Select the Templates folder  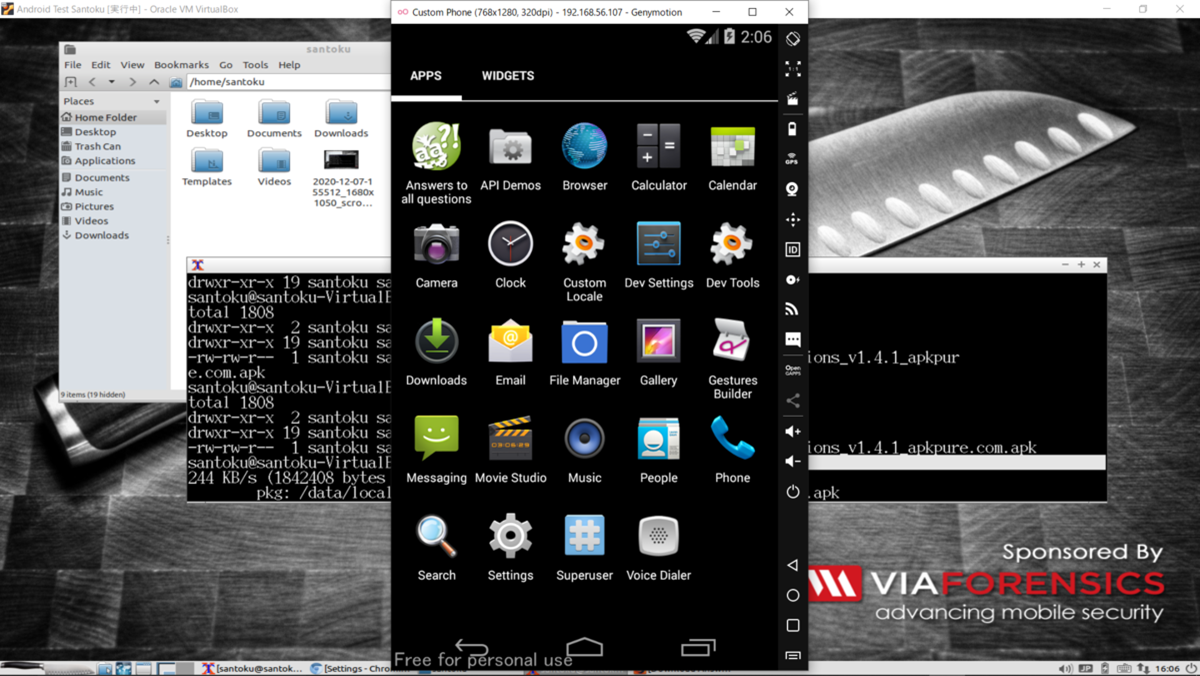pyautogui.click(x=207, y=167)
